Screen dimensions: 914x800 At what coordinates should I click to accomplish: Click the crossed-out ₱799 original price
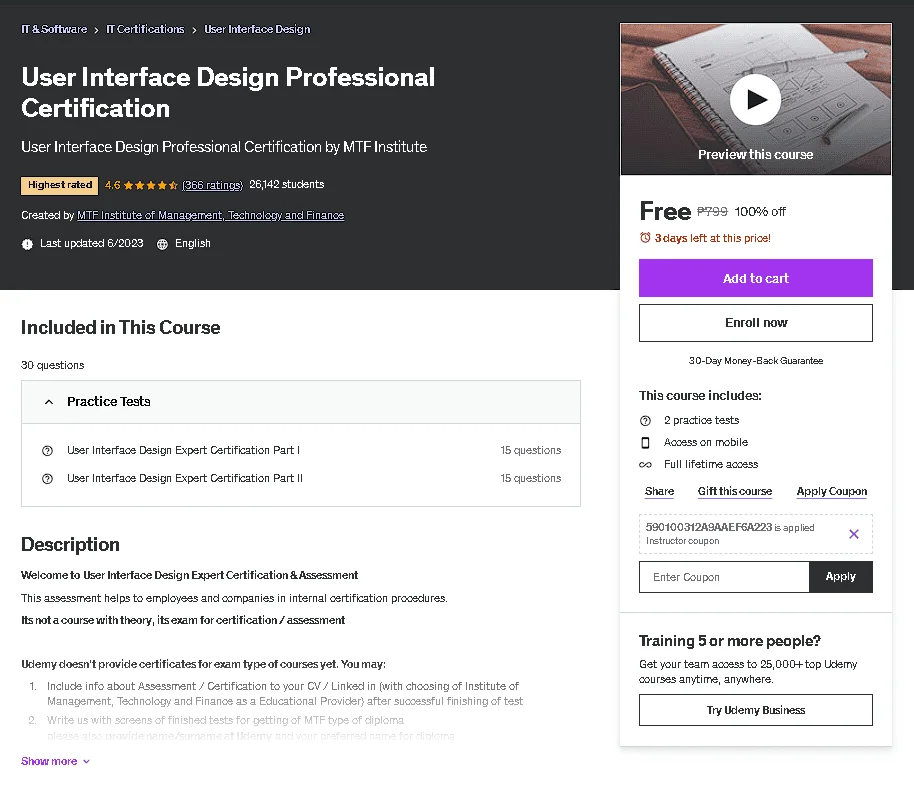pos(712,211)
